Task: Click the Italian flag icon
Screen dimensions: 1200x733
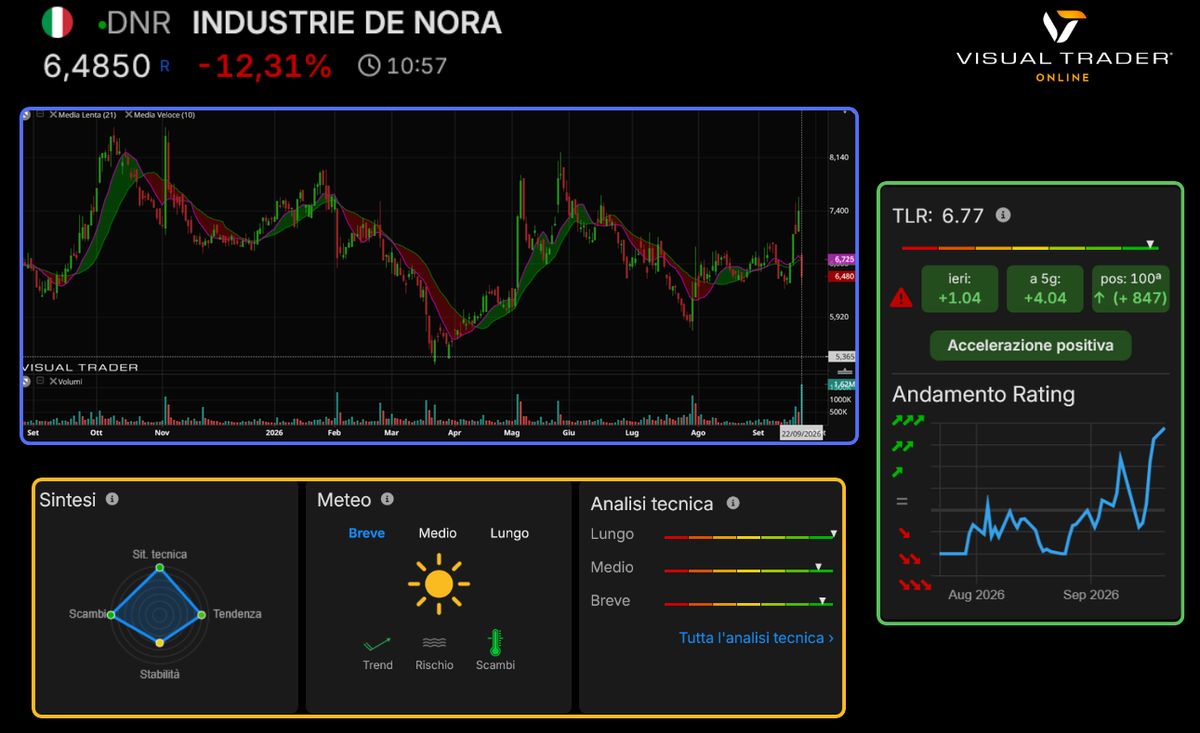Action: point(57,22)
